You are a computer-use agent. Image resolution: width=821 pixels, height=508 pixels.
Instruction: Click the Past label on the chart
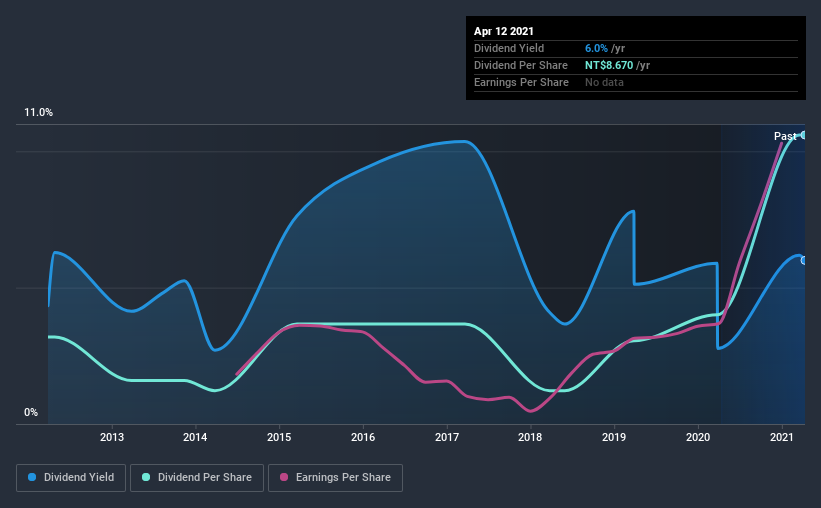click(785, 136)
